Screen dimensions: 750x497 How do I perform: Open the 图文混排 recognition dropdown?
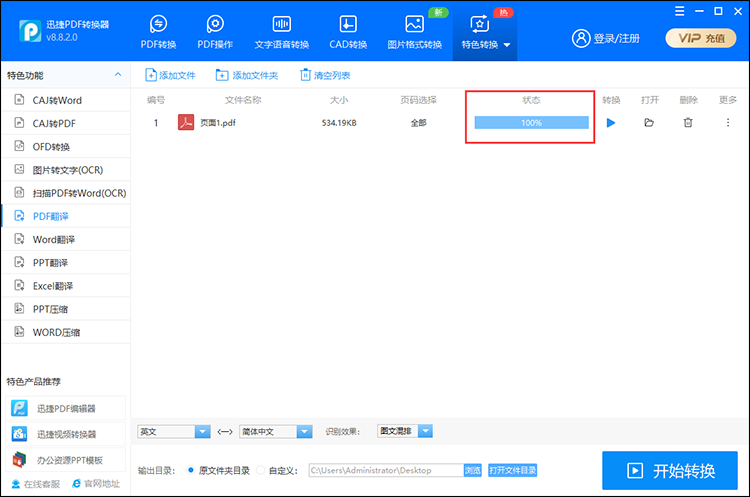[x=405, y=431]
